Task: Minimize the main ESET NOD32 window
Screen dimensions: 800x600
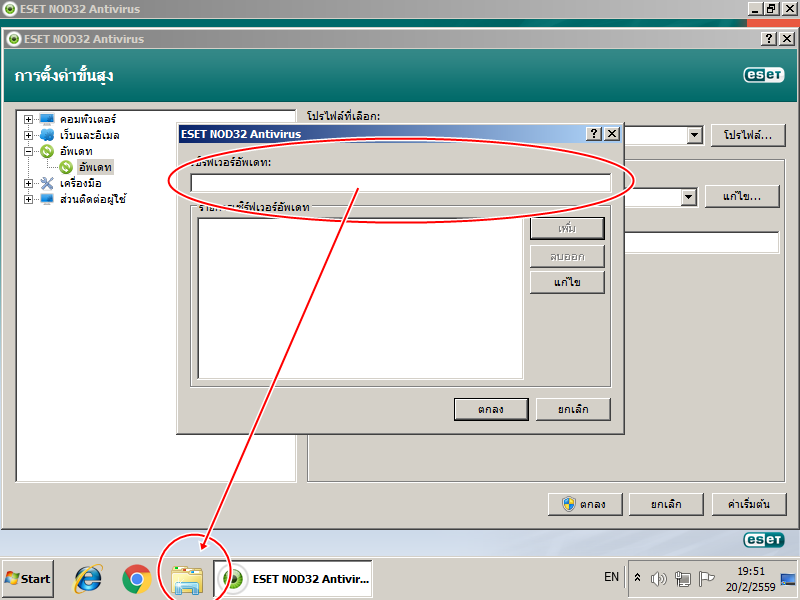Action: pos(755,9)
